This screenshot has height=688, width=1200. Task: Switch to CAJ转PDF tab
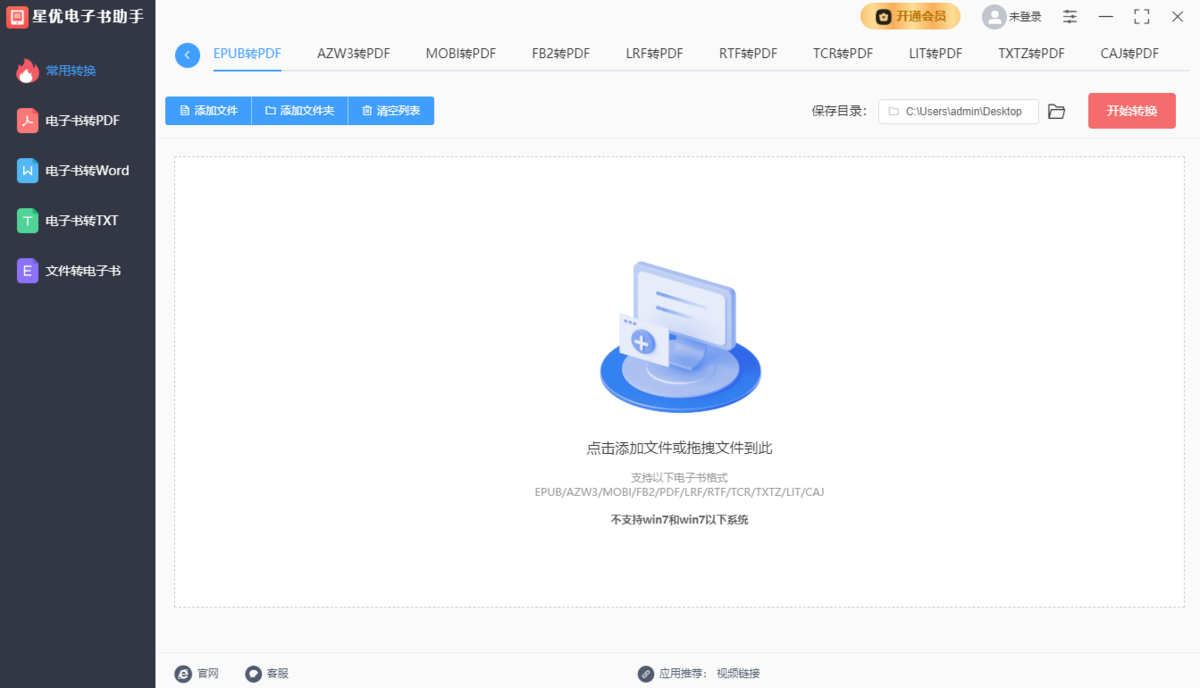(x=1130, y=54)
